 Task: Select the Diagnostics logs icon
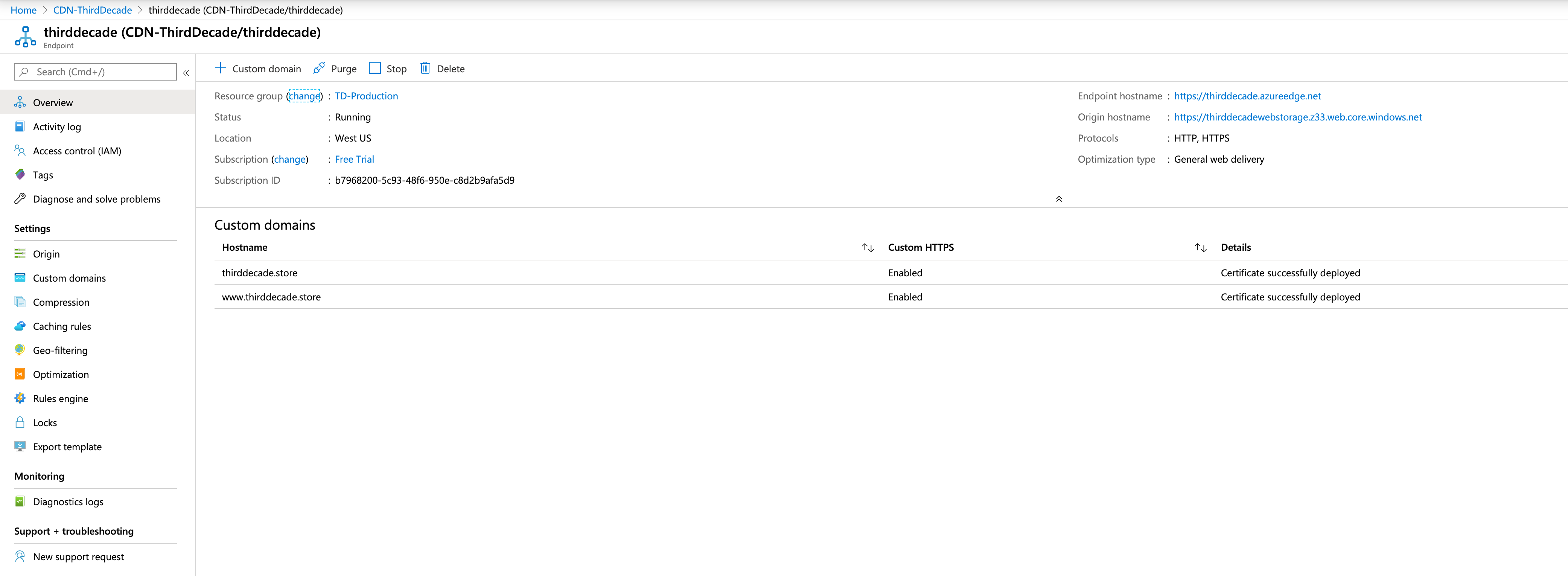(20, 501)
